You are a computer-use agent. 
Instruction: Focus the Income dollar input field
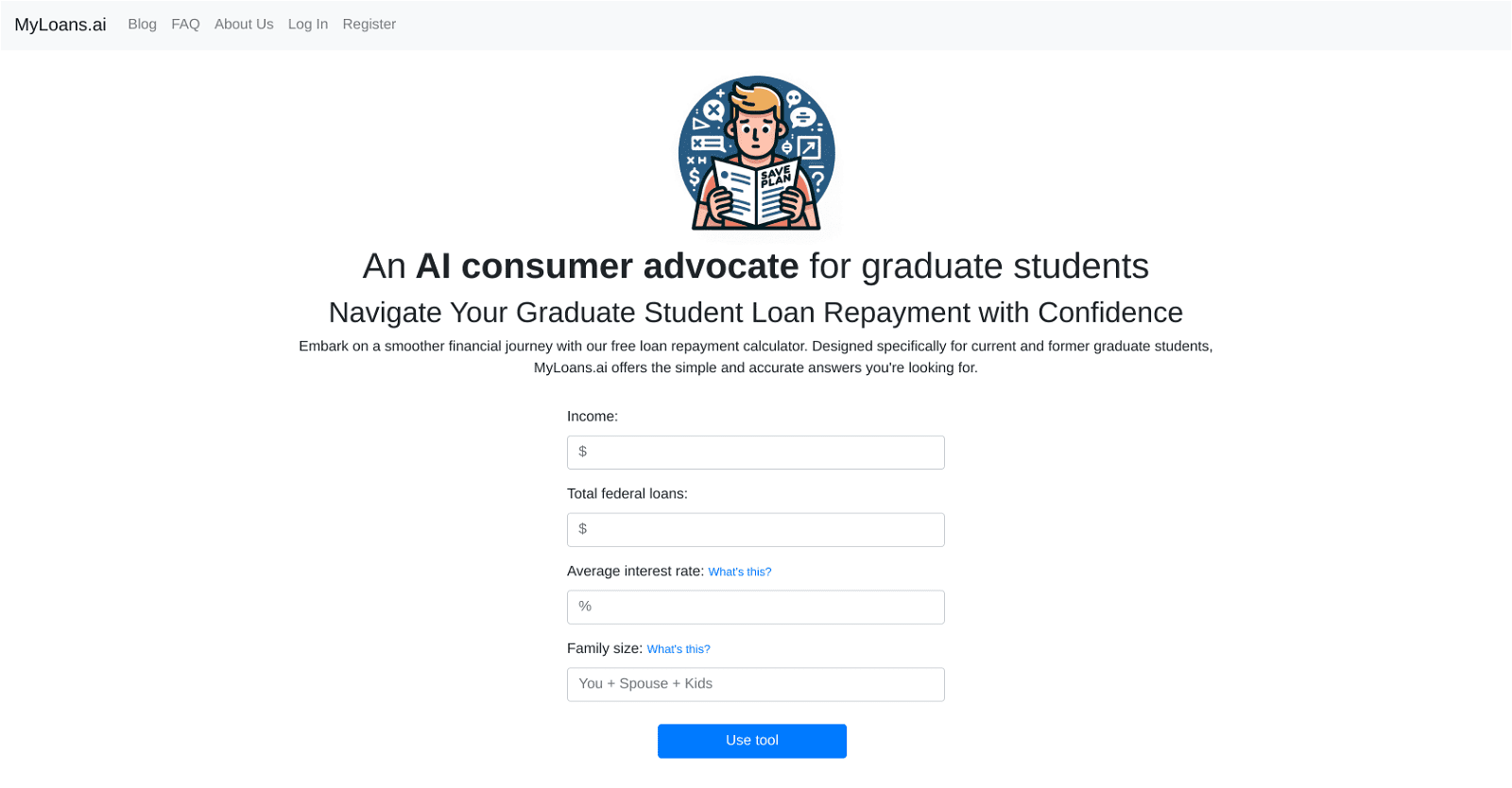click(756, 453)
